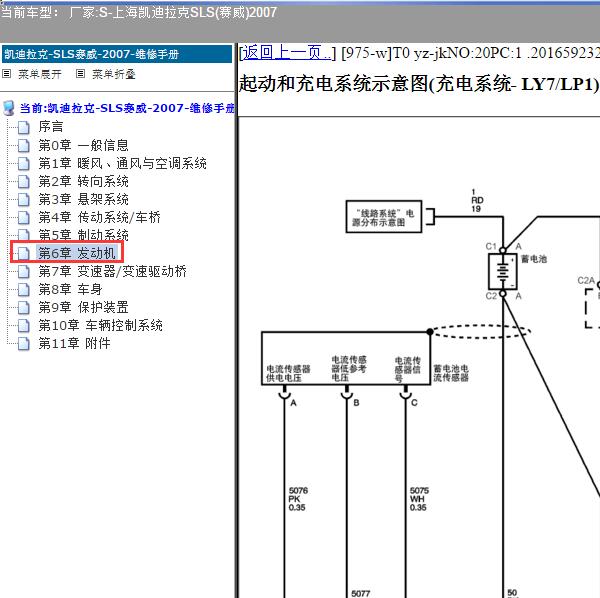This screenshot has width=600, height=598.
Task: Open 第10章 车辆控制系统
Action: coord(101,325)
